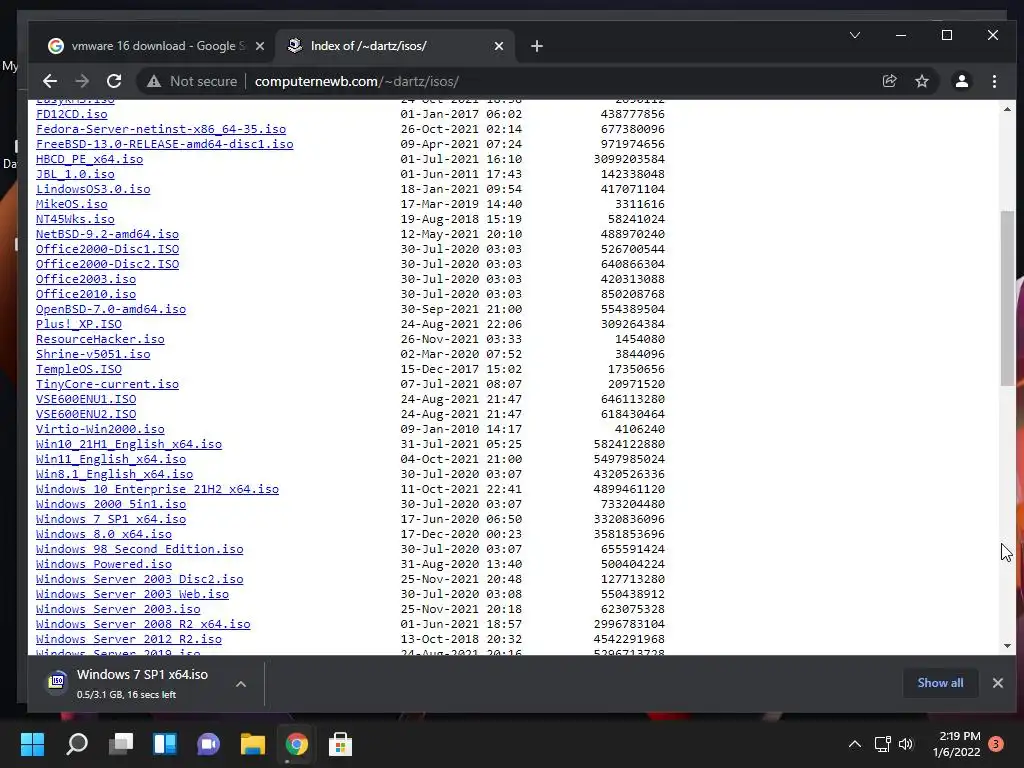Screen dimensions: 1024x768
Task: Close the Index of /~dartz/isos/ tab
Action: 499,46
